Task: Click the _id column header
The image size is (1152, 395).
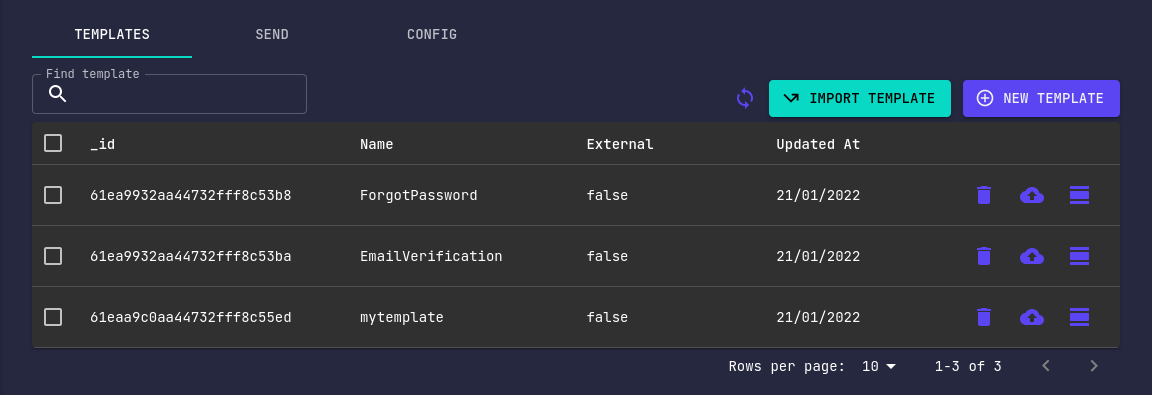Action: click(x=102, y=145)
